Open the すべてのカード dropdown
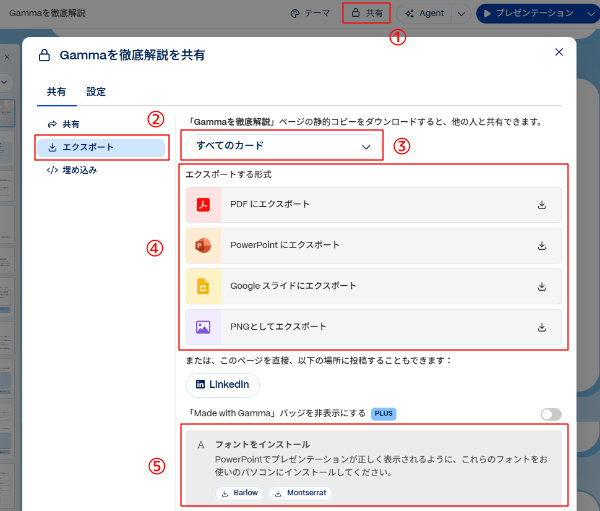 coord(283,146)
